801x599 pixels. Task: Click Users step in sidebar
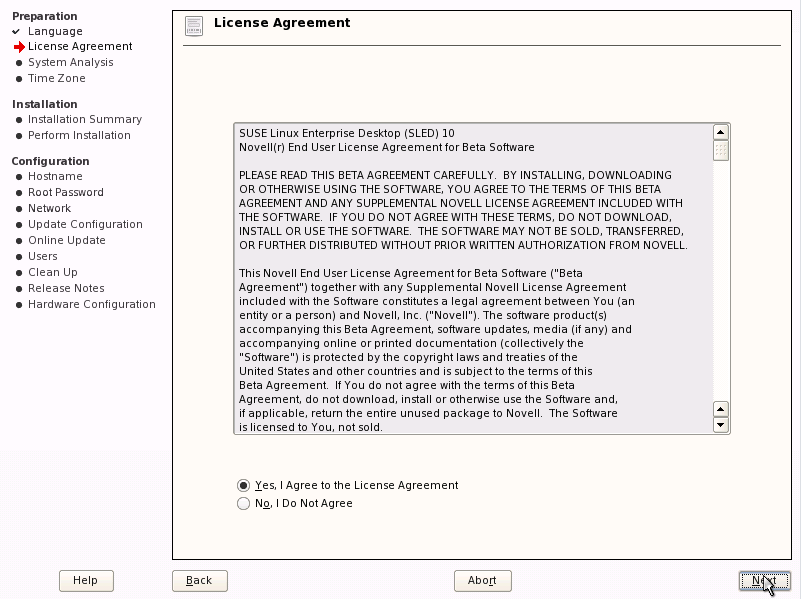click(43, 256)
